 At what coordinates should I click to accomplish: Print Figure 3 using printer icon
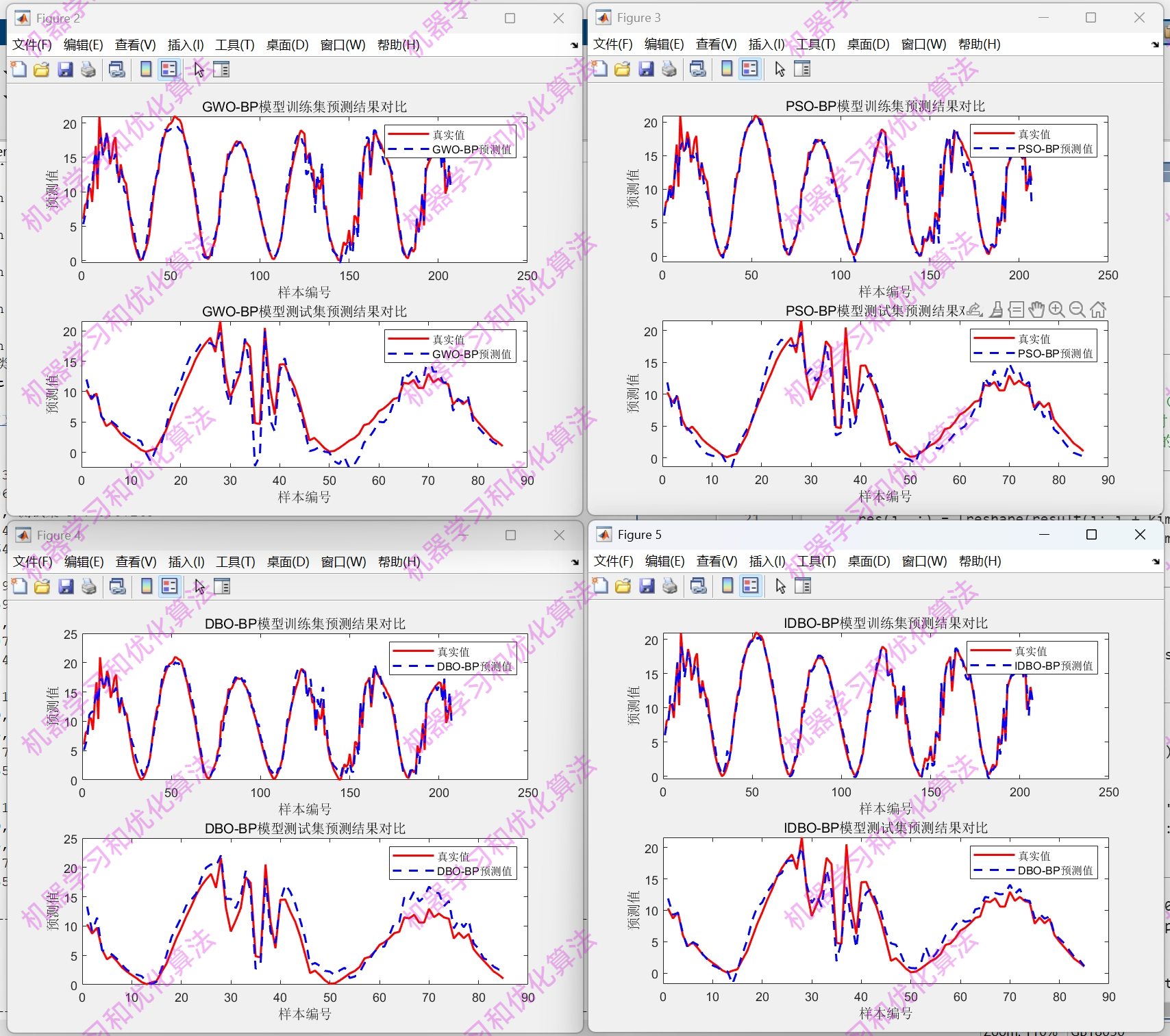click(x=669, y=68)
